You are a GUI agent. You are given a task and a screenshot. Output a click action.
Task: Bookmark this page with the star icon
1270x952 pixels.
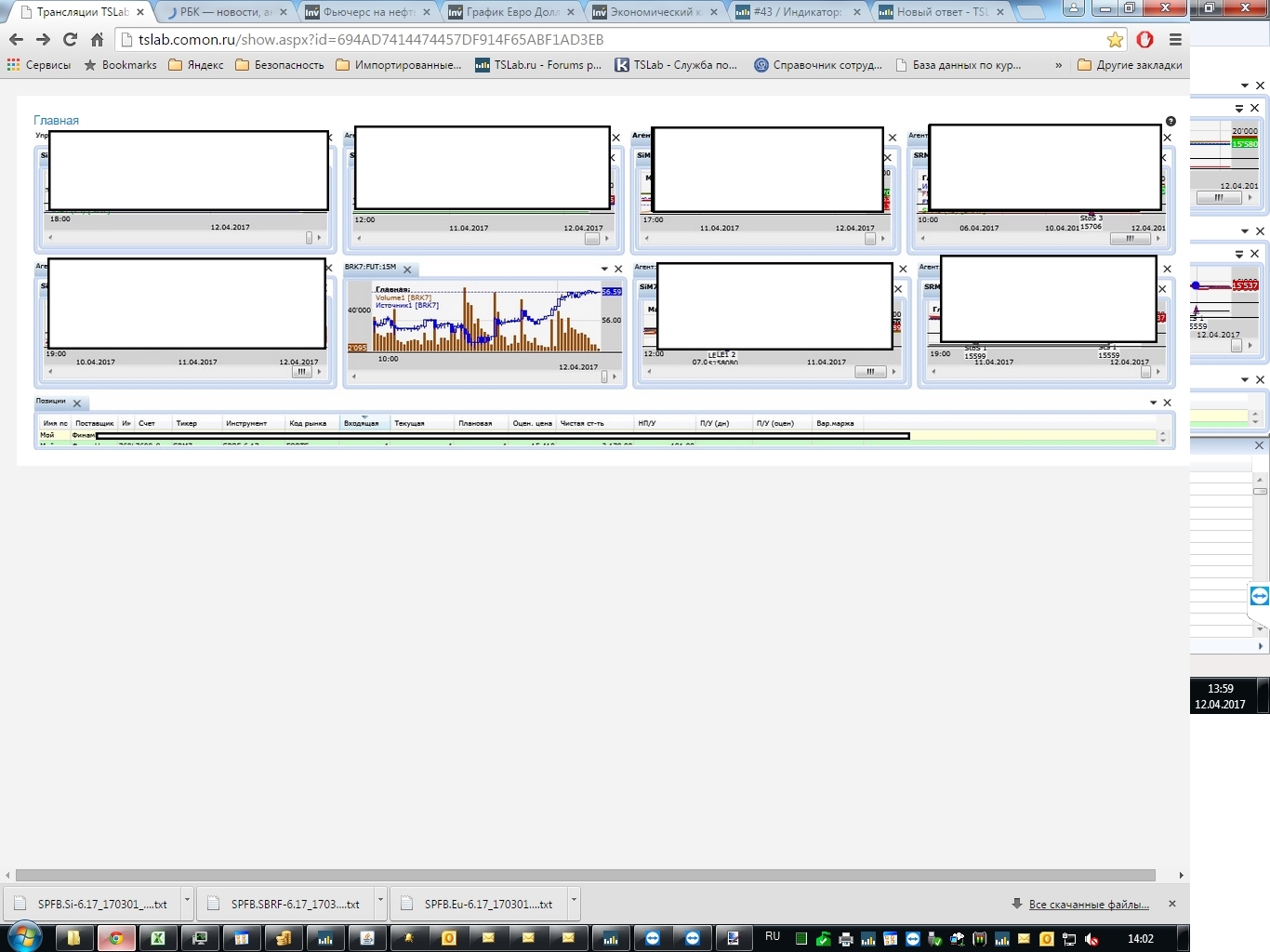(1115, 40)
